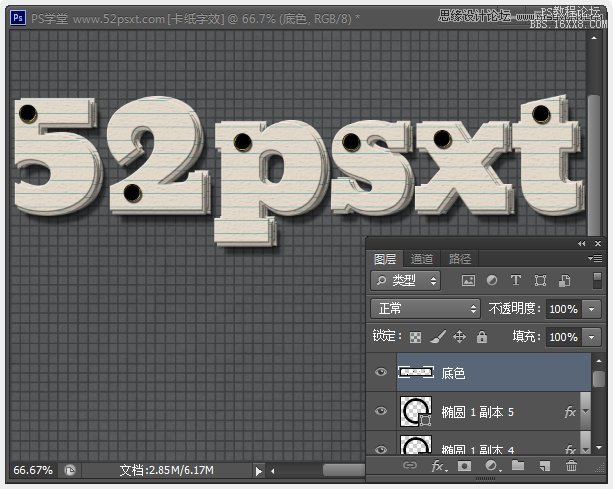The width and height of the screenshot is (613, 489).
Task: Click the canvas vertical scrollbar thumb
Action: point(594,164)
